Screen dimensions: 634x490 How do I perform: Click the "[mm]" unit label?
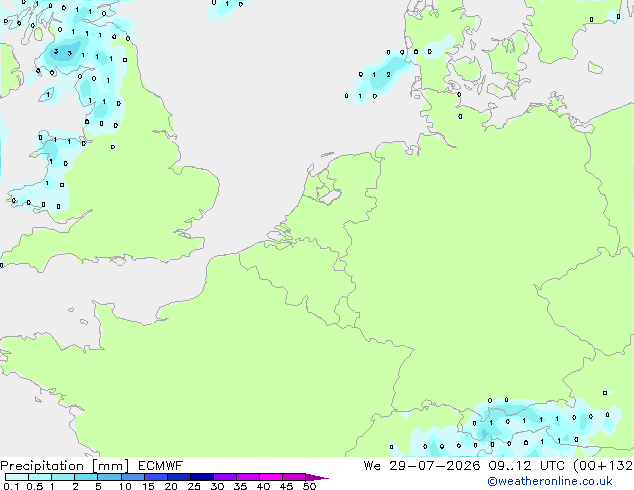(x=110, y=466)
